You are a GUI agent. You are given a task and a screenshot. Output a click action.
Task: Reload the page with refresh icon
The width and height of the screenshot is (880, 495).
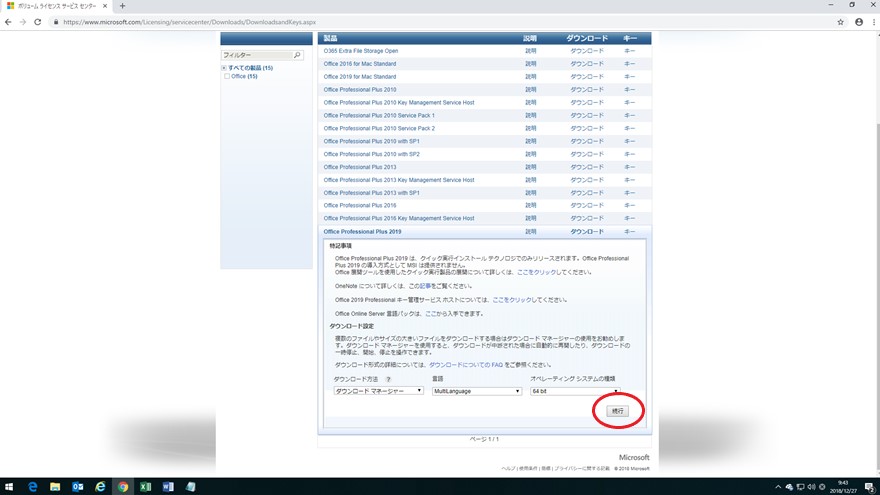38,22
